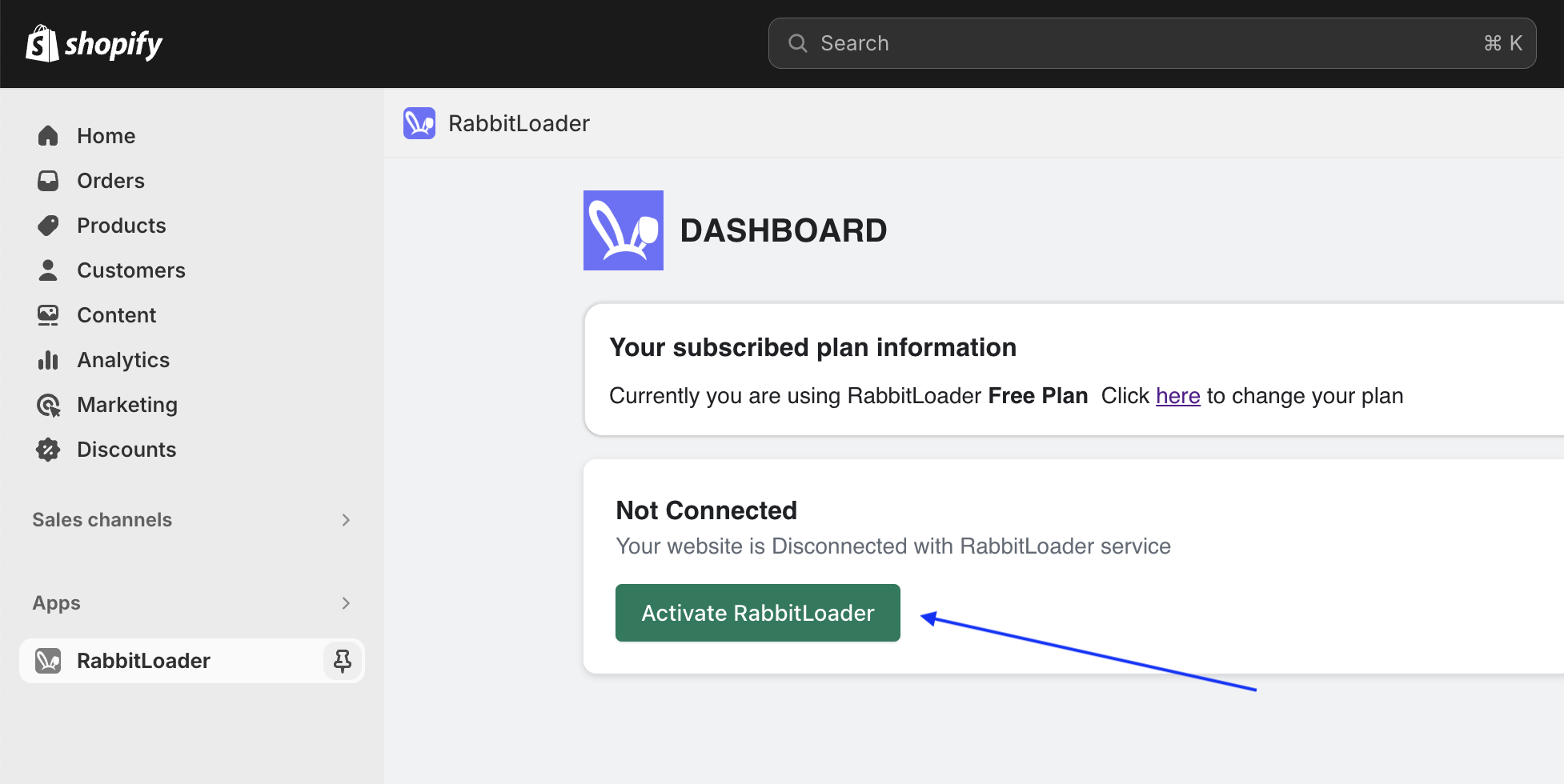The image size is (1564, 784).
Task: Select Discounts from the sidebar menu
Action: click(x=126, y=449)
